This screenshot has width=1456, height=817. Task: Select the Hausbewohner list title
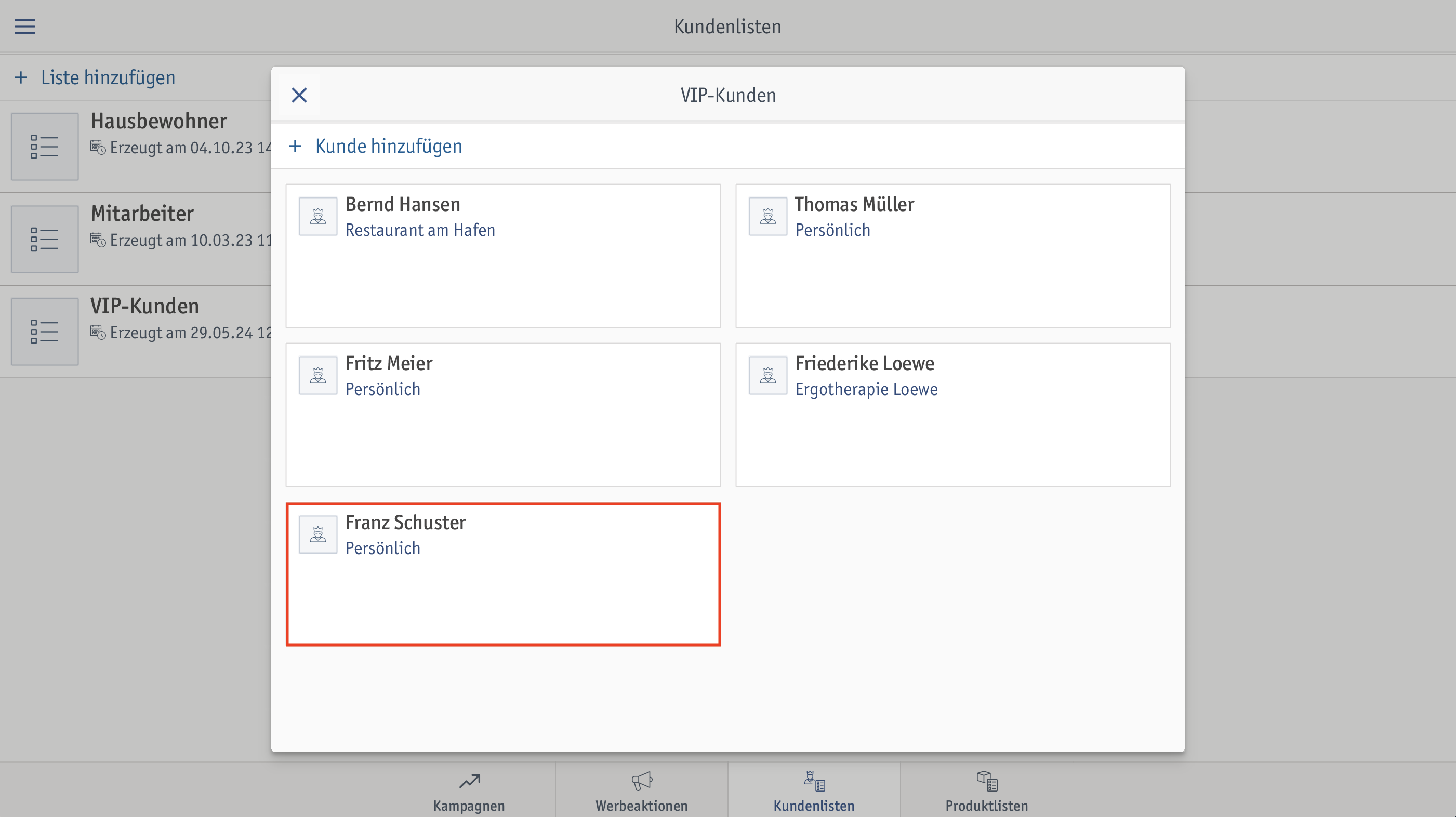[x=159, y=121]
